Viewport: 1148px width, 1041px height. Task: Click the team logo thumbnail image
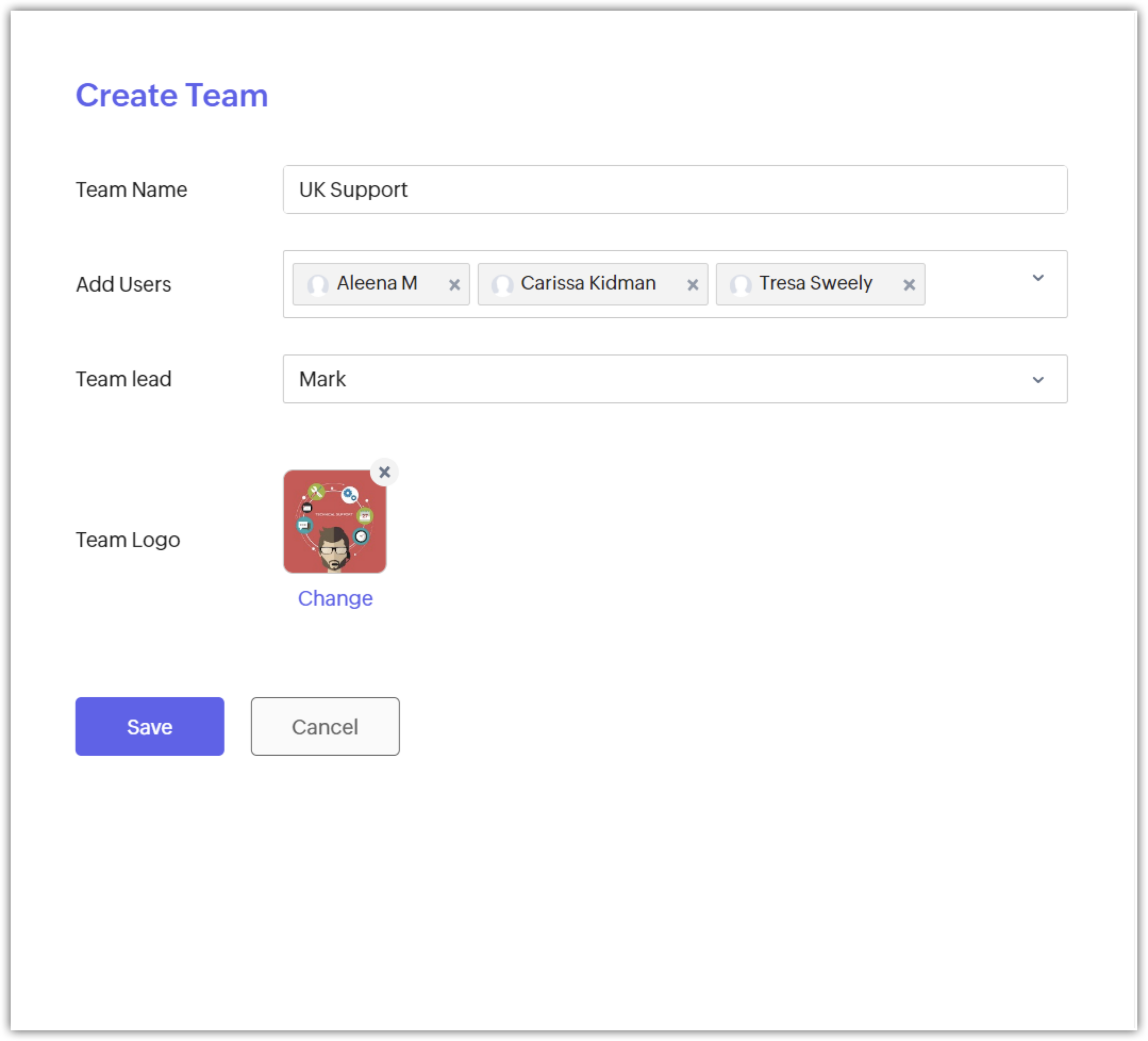(x=335, y=522)
